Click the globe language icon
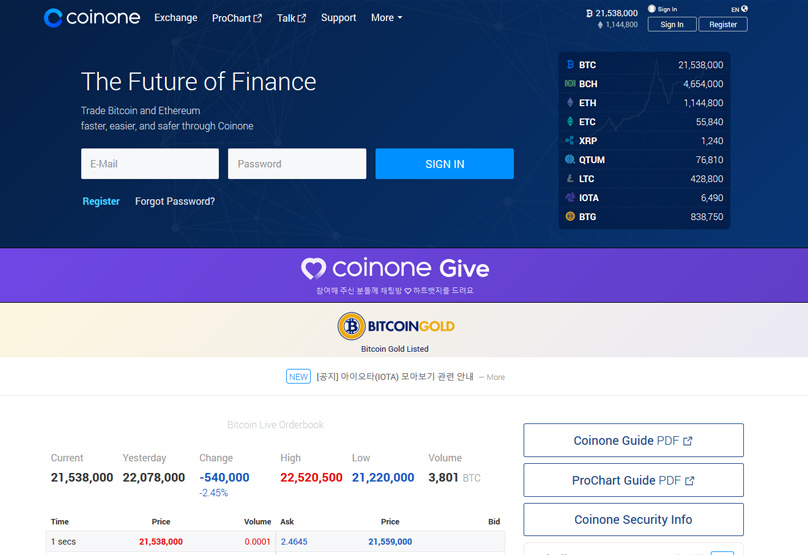The height and width of the screenshot is (555, 808). click(744, 8)
